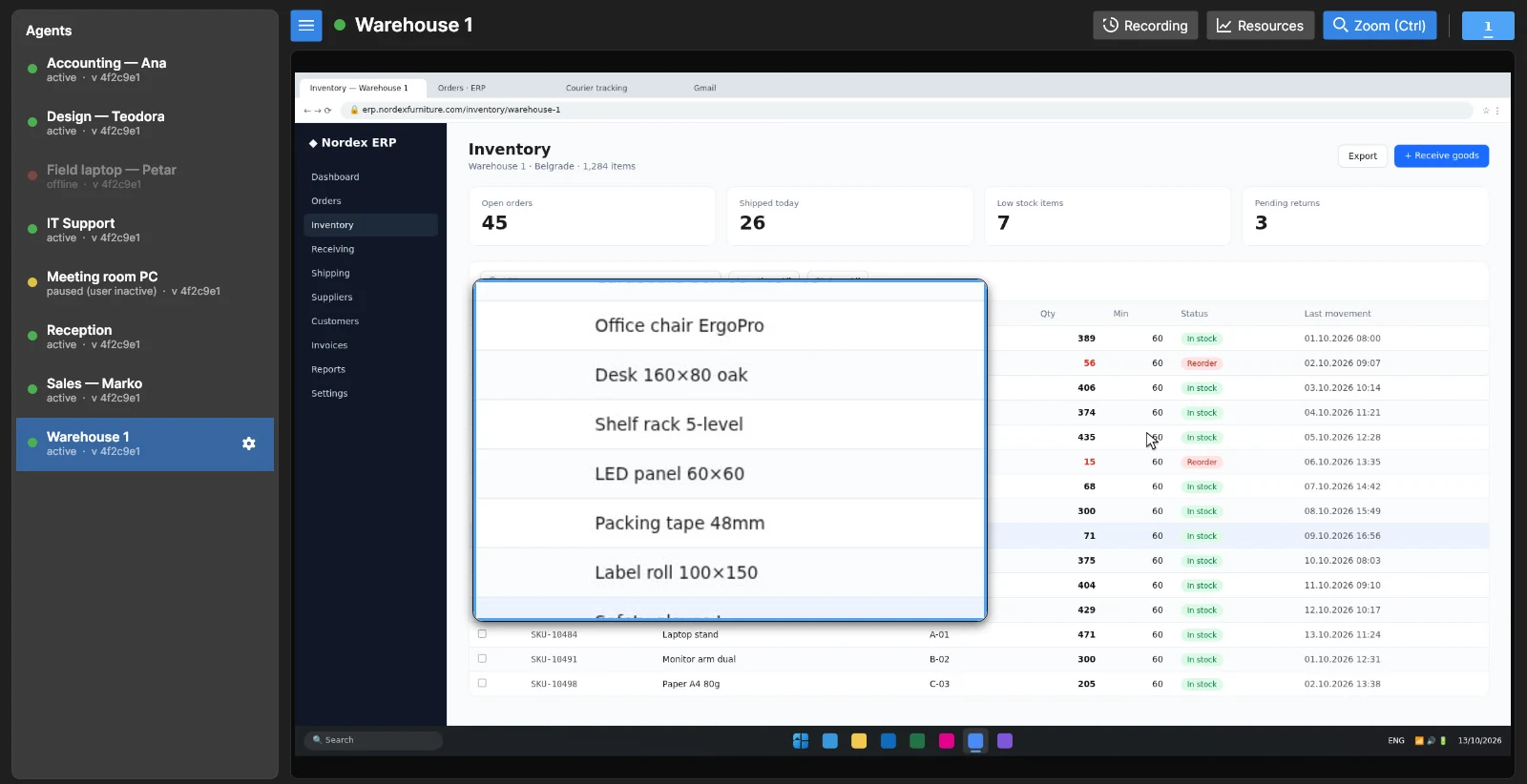Activate the Zoom (Ctrl) button

1379,26
